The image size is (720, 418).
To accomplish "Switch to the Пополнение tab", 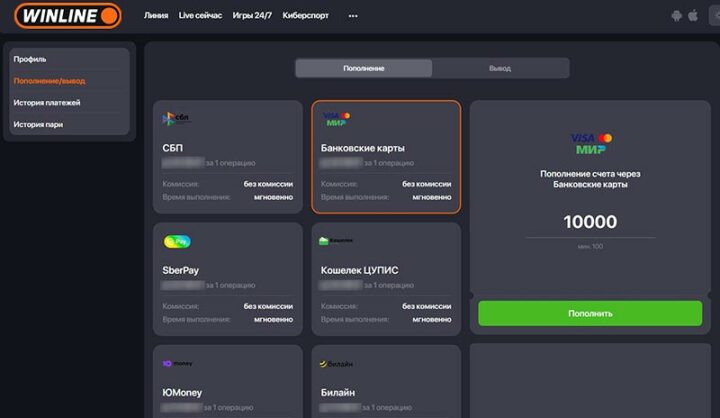I will [364, 68].
